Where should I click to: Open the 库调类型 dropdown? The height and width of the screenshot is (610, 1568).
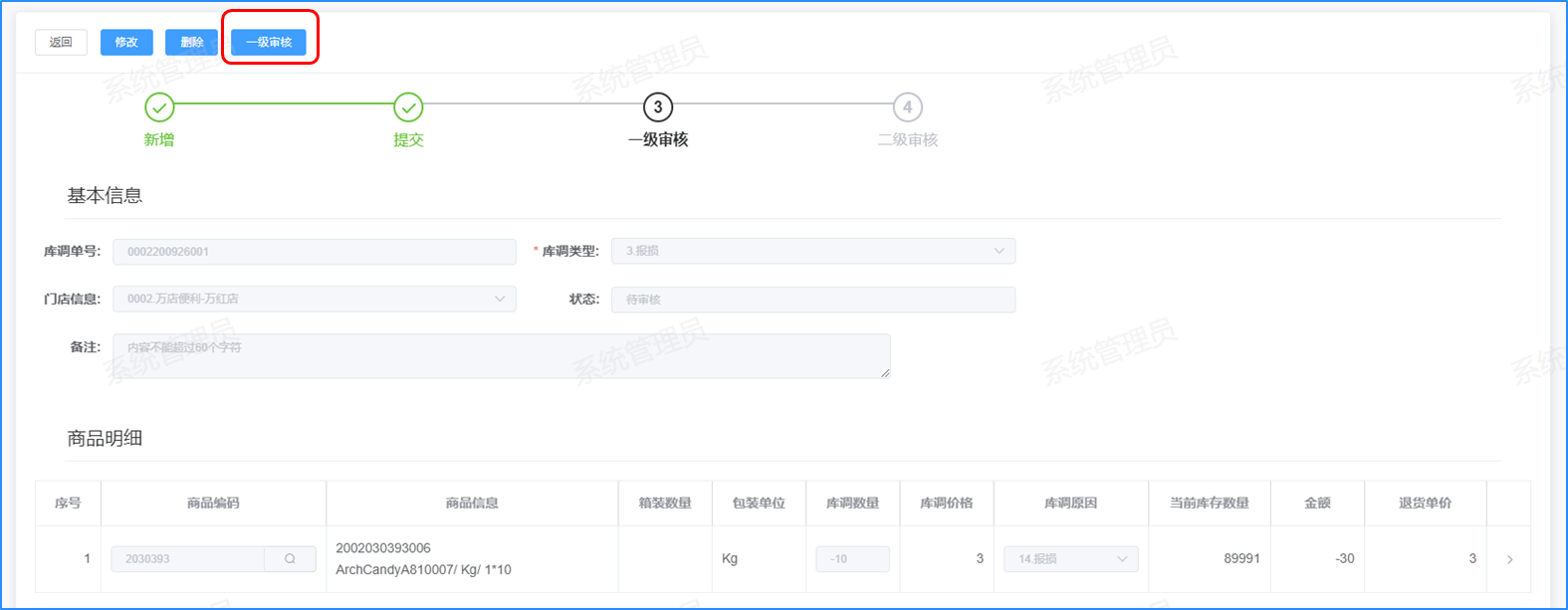pyautogui.click(x=813, y=251)
